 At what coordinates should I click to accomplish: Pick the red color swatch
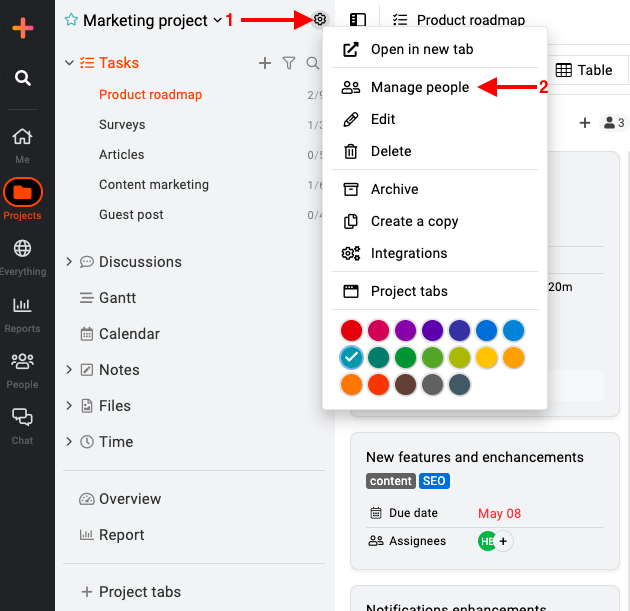pos(351,330)
